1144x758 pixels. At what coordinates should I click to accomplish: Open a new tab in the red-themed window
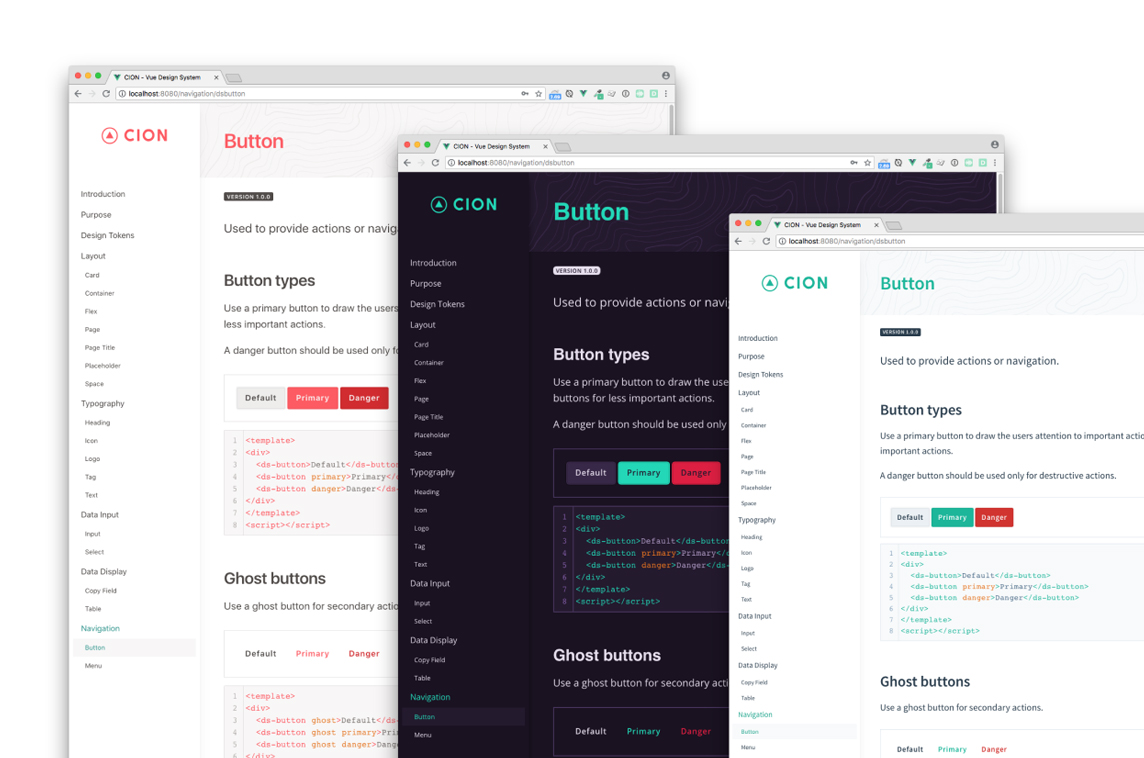coord(233,77)
